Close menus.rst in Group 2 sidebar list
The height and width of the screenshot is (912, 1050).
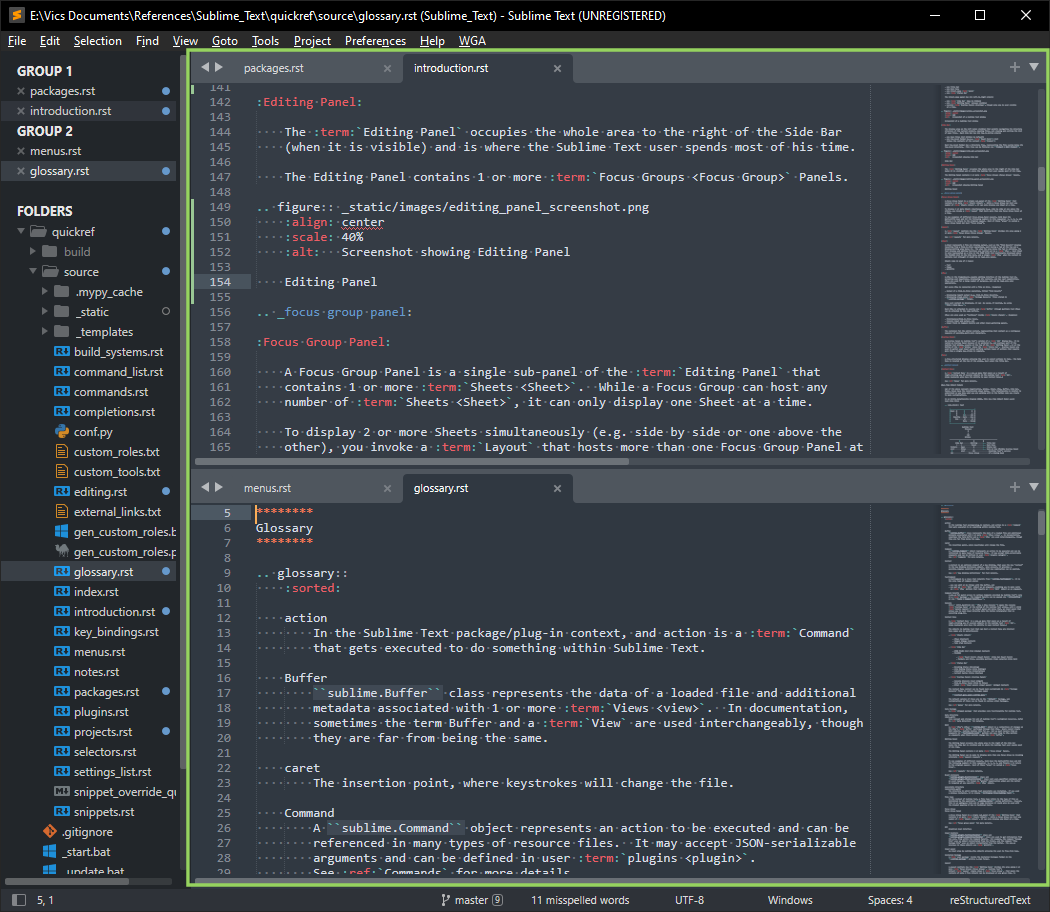(x=20, y=151)
